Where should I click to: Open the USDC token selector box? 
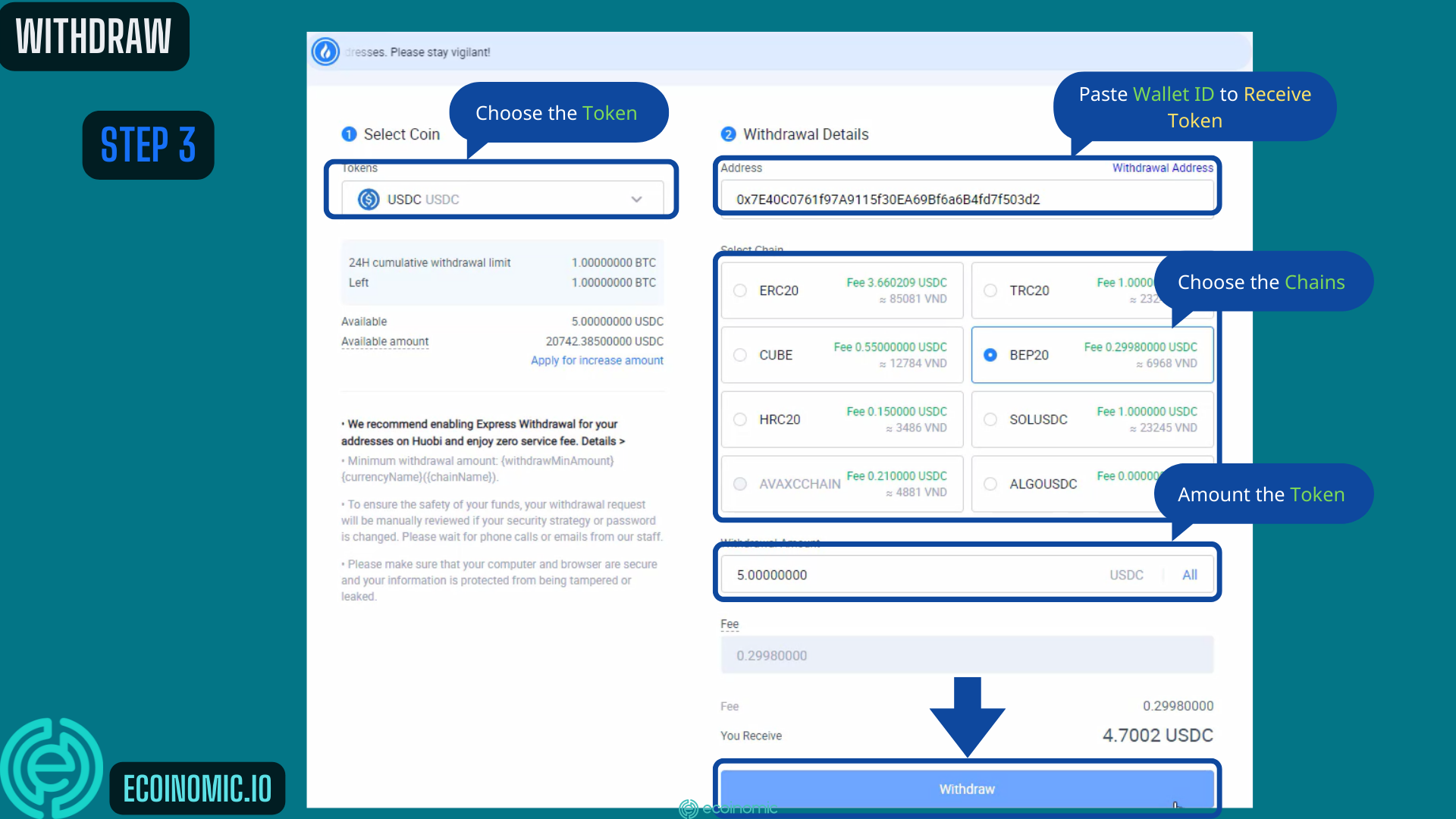pyautogui.click(x=502, y=199)
